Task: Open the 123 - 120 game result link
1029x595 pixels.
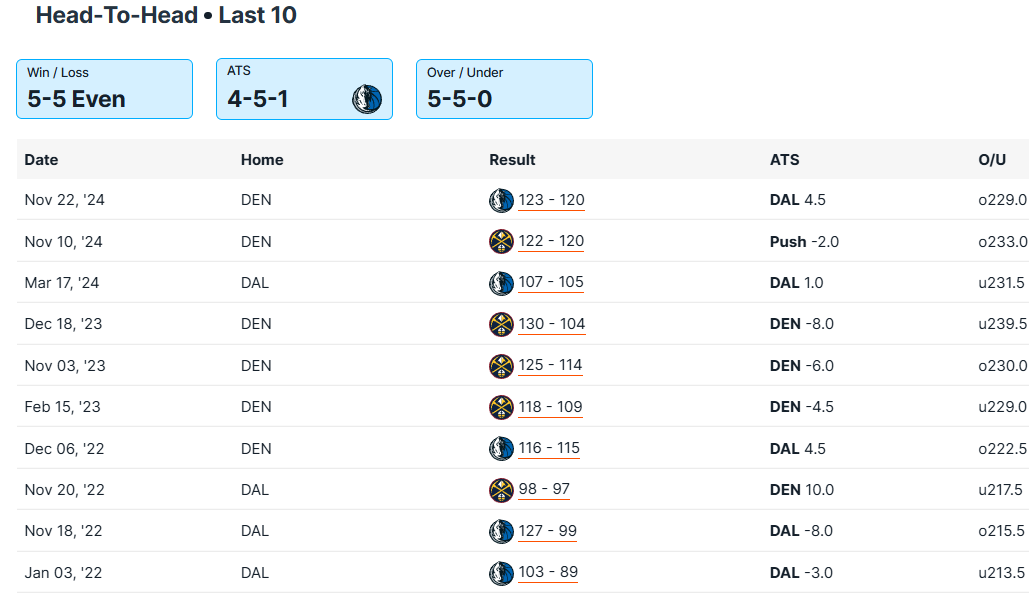Action: (551, 200)
